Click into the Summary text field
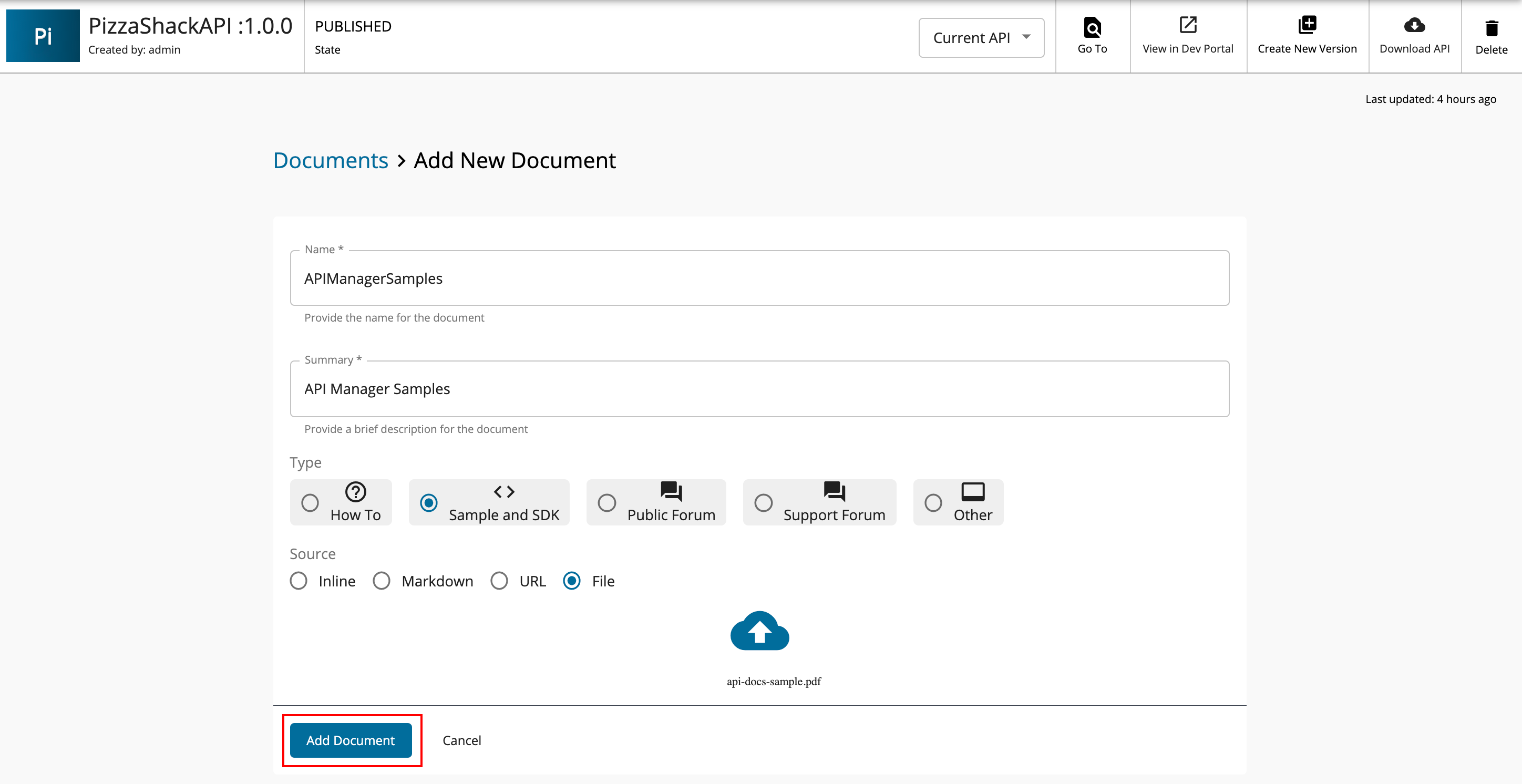1522x784 pixels. click(x=759, y=389)
